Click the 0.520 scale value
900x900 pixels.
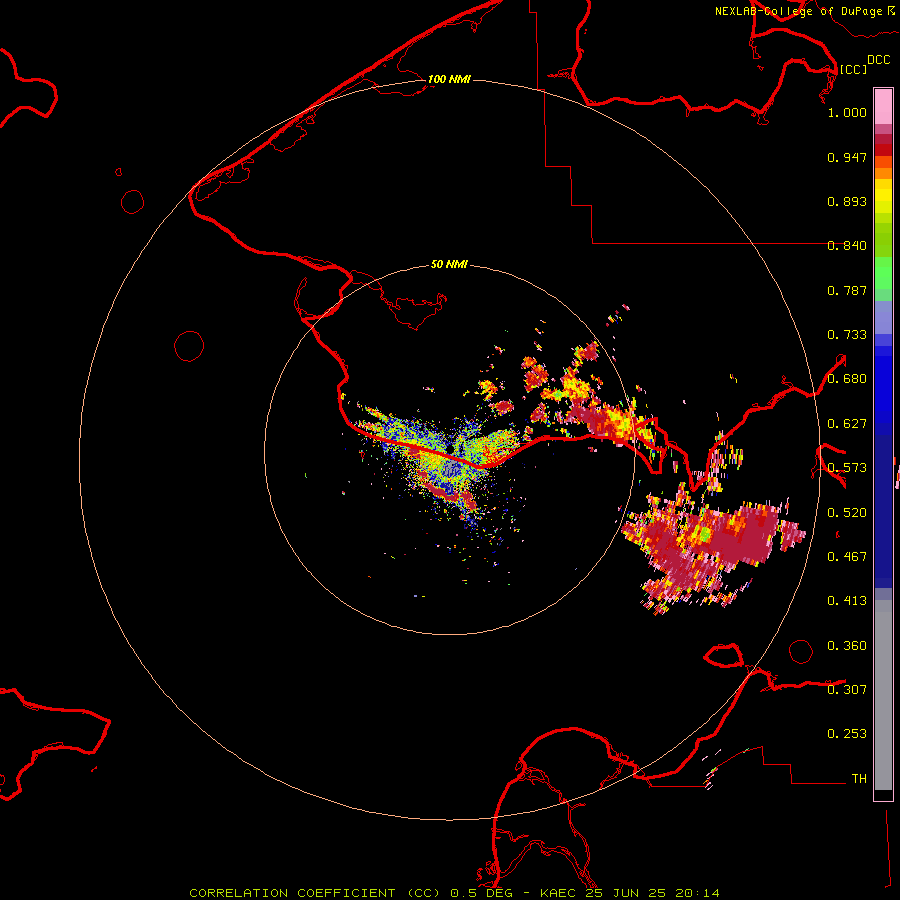(847, 513)
